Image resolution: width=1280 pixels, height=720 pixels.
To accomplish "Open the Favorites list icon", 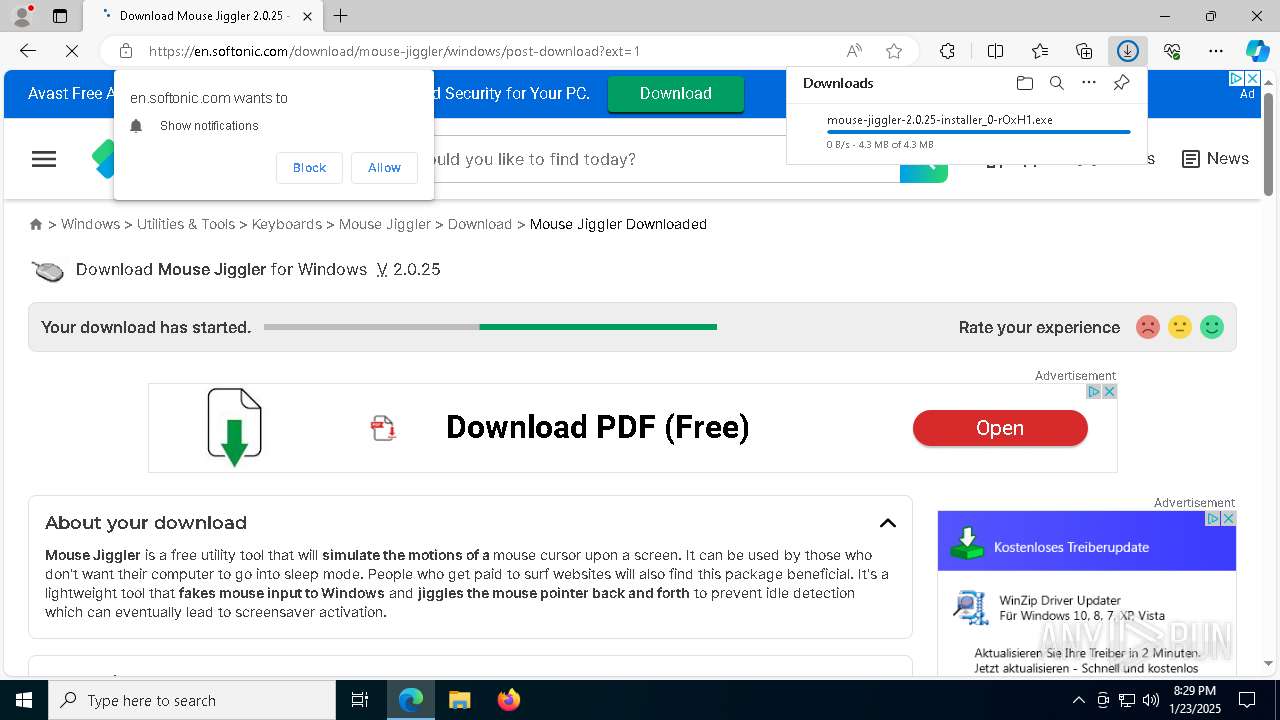I will 1040,51.
